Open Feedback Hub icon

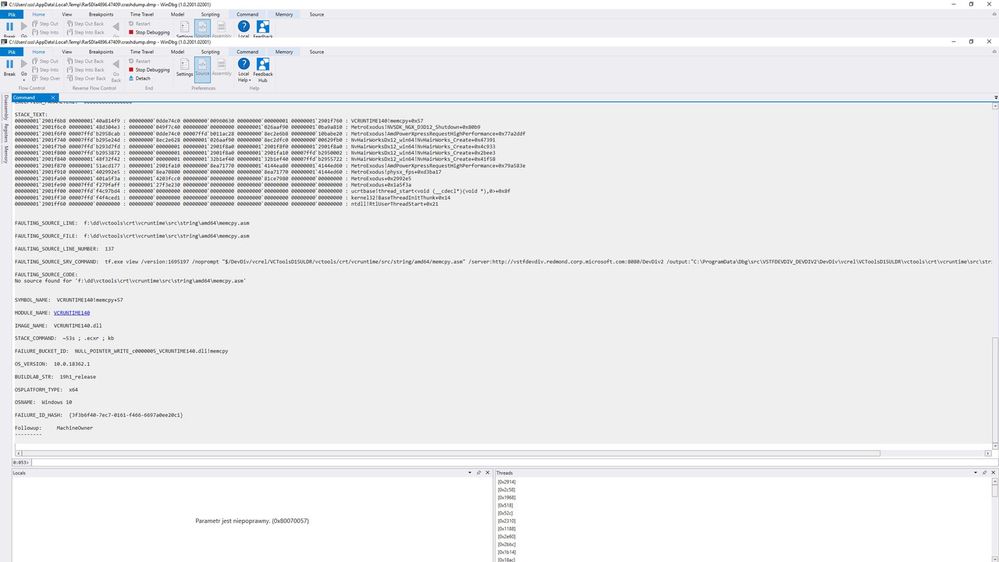click(x=262, y=64)
